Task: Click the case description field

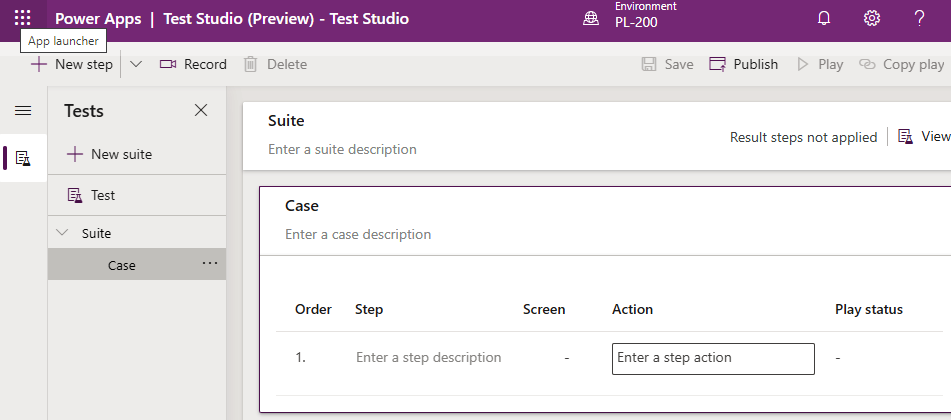Action: (x=358, y=234)
